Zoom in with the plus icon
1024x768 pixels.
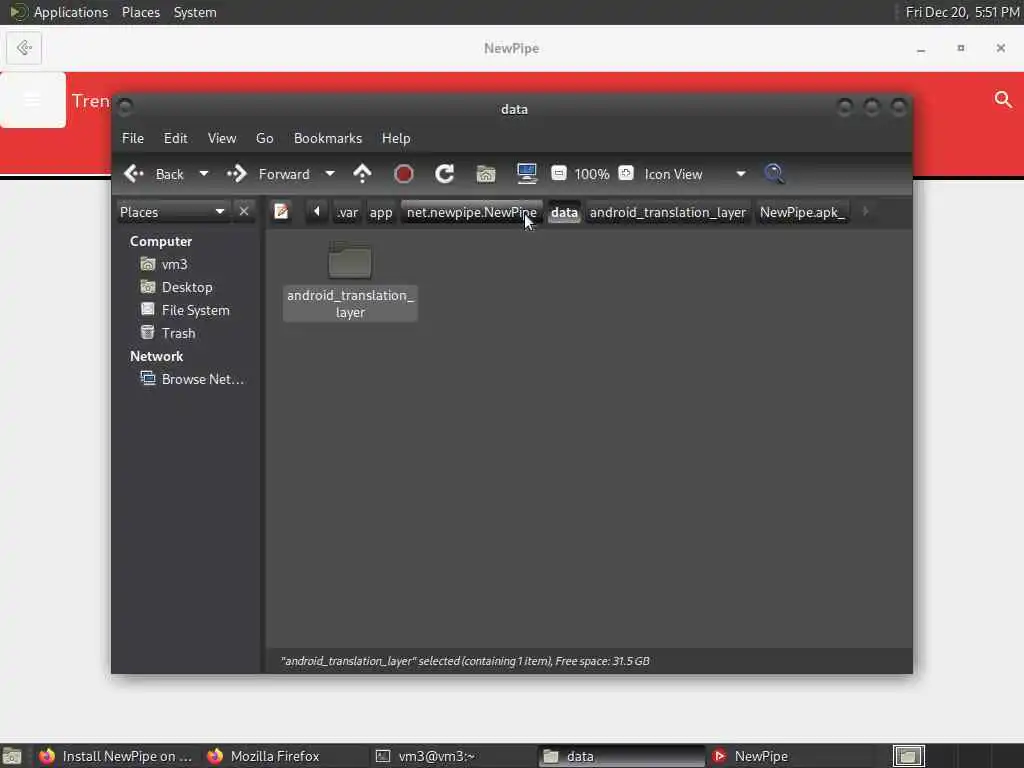[626, 173]
